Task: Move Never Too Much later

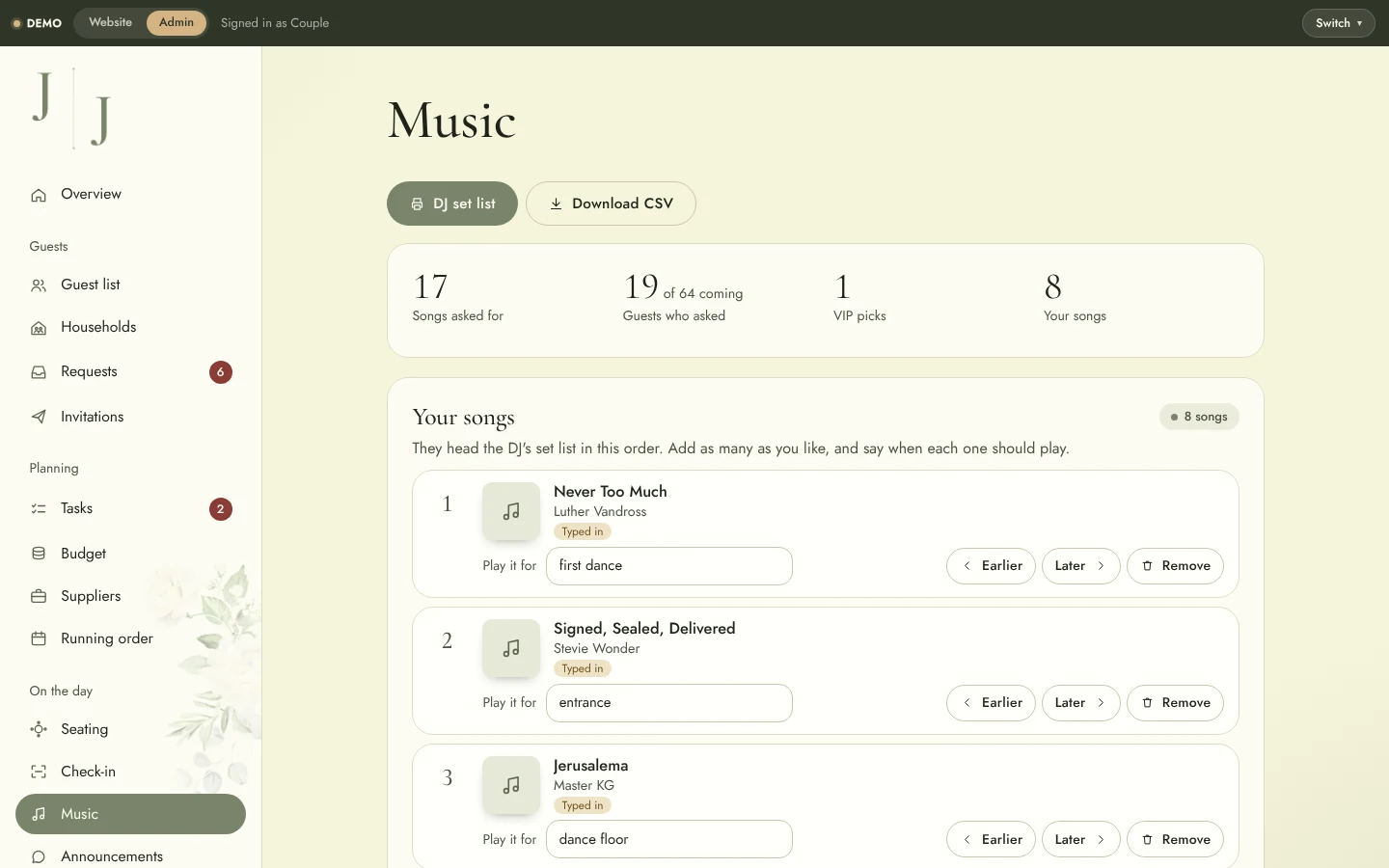Action: 1080,566
